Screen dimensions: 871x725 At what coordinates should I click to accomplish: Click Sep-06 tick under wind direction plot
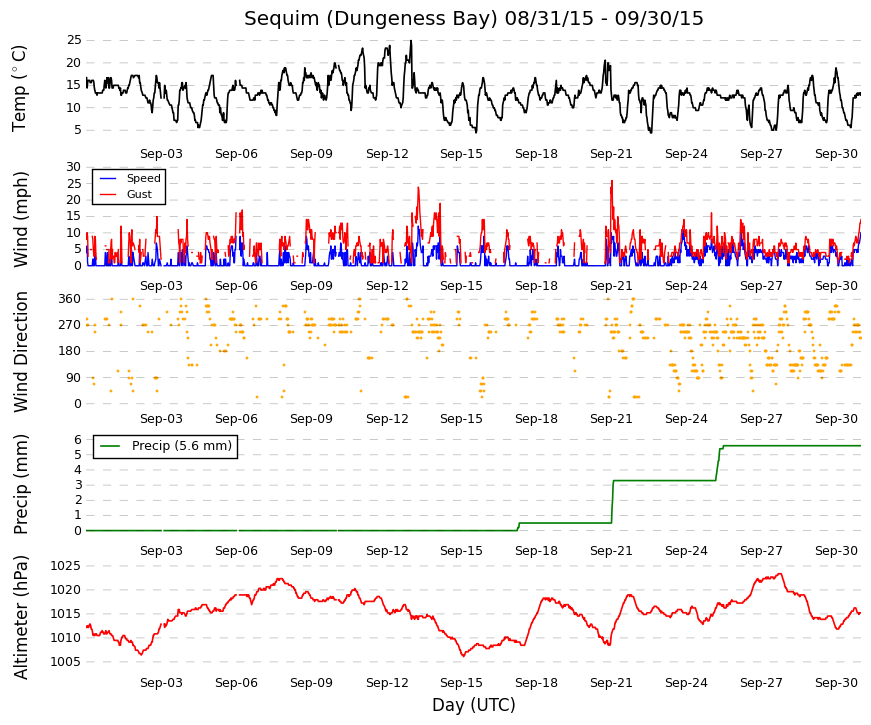236,419
